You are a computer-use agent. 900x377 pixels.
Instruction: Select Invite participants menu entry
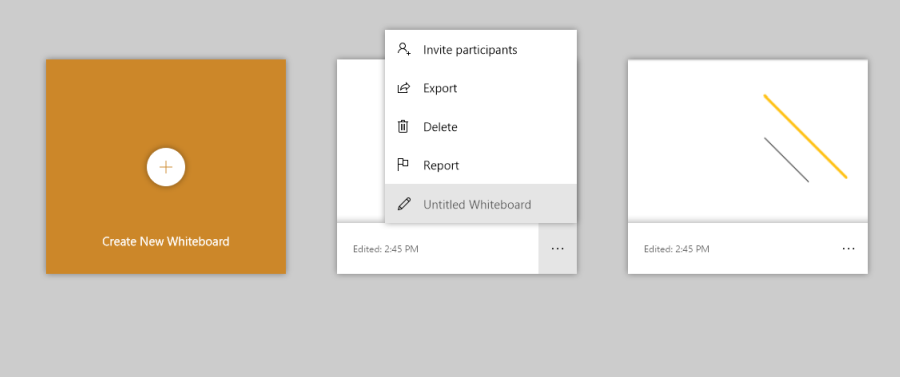point(481,49)
